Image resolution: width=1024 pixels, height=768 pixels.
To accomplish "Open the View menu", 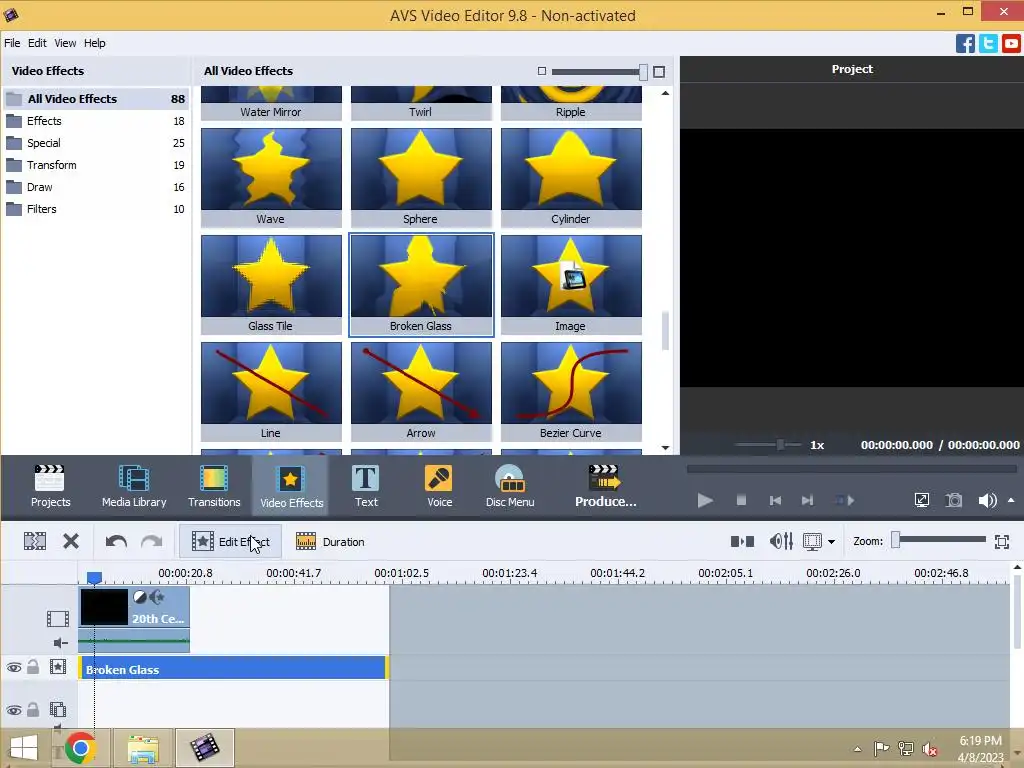I will (x=65, y=43).
